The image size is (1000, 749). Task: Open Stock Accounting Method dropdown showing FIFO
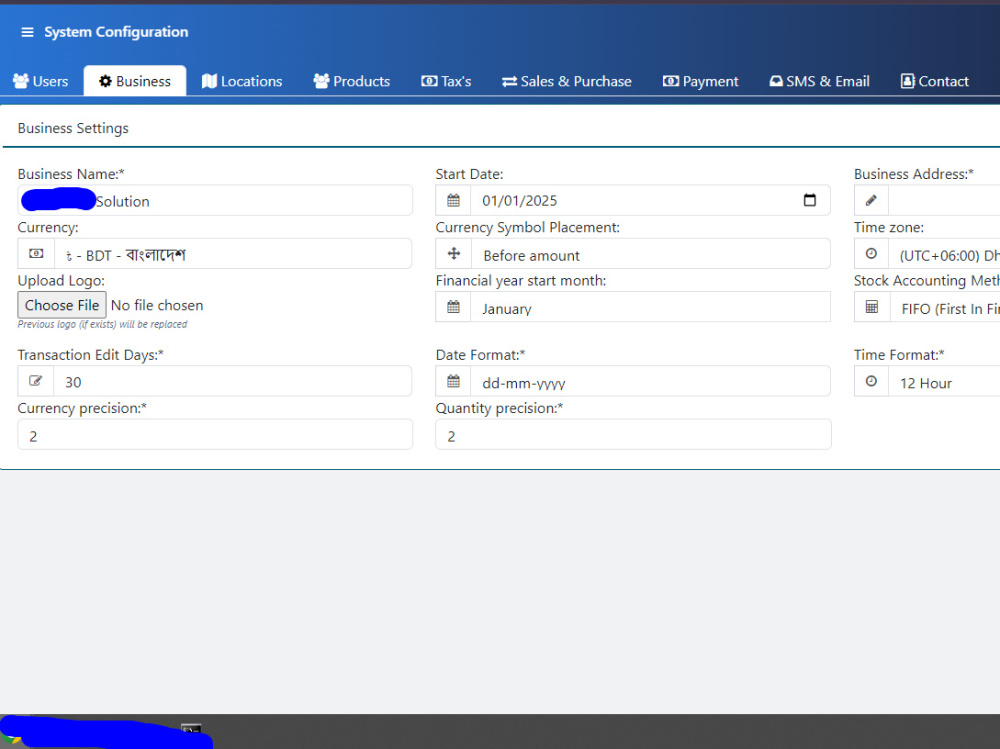coord(945,308)
